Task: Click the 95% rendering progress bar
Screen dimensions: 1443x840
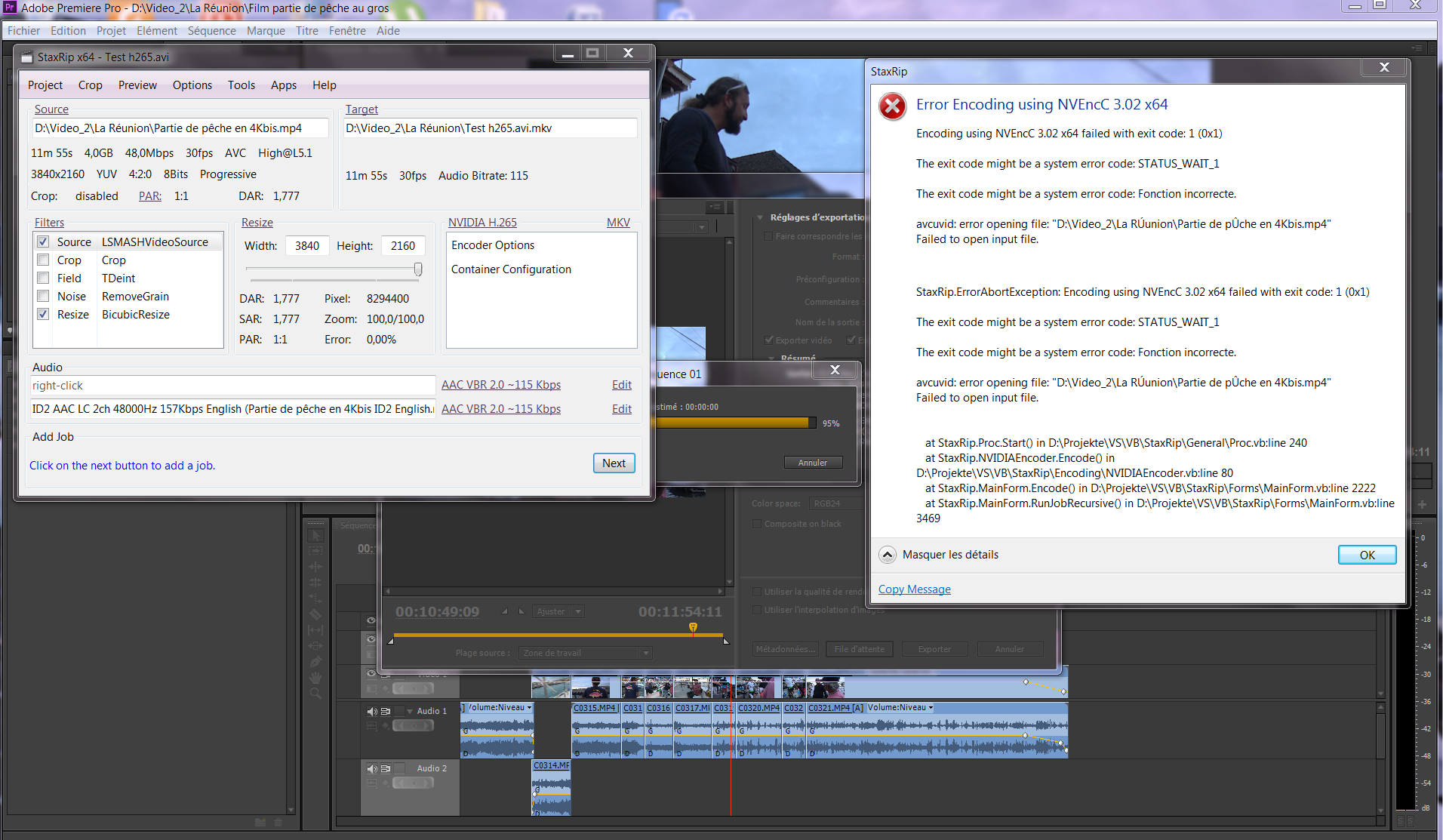Action: 737,423
